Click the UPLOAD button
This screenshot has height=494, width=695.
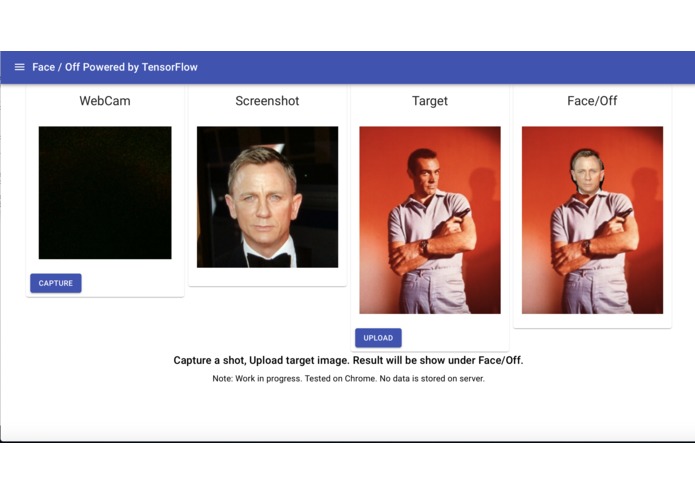point(378,338)
